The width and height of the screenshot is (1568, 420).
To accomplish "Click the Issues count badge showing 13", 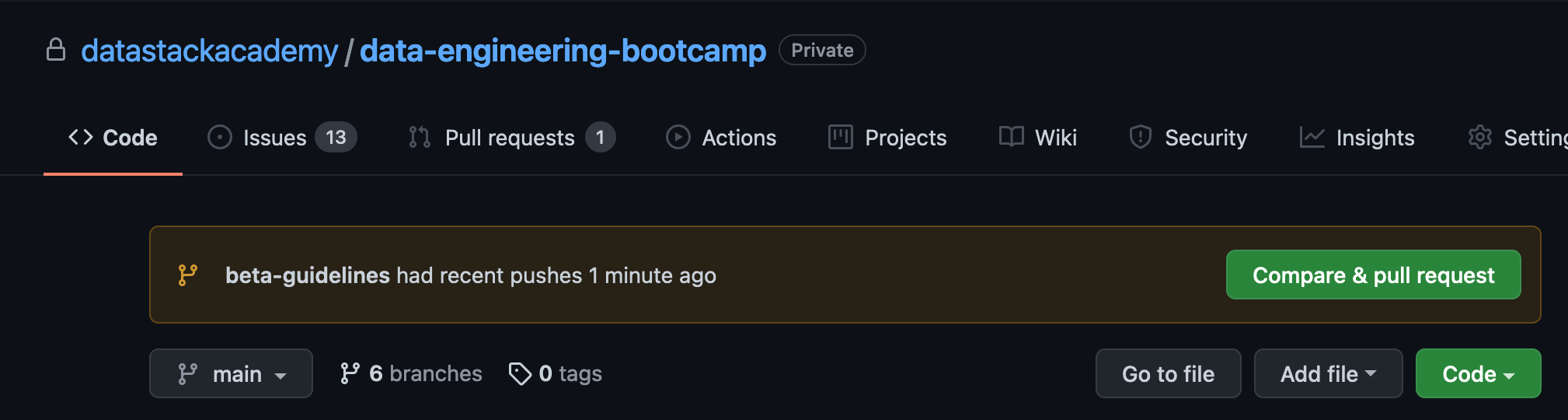I will (336, 138).
